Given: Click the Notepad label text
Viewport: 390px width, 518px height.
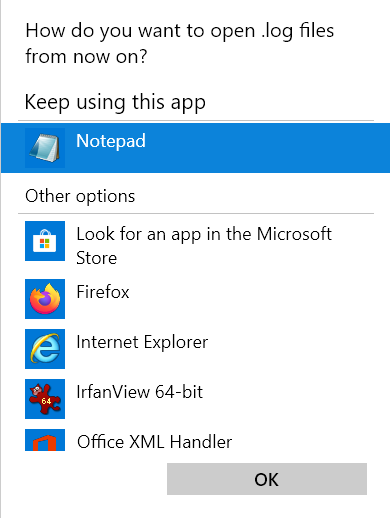Looking at the screenshot, I should [111, 141].
